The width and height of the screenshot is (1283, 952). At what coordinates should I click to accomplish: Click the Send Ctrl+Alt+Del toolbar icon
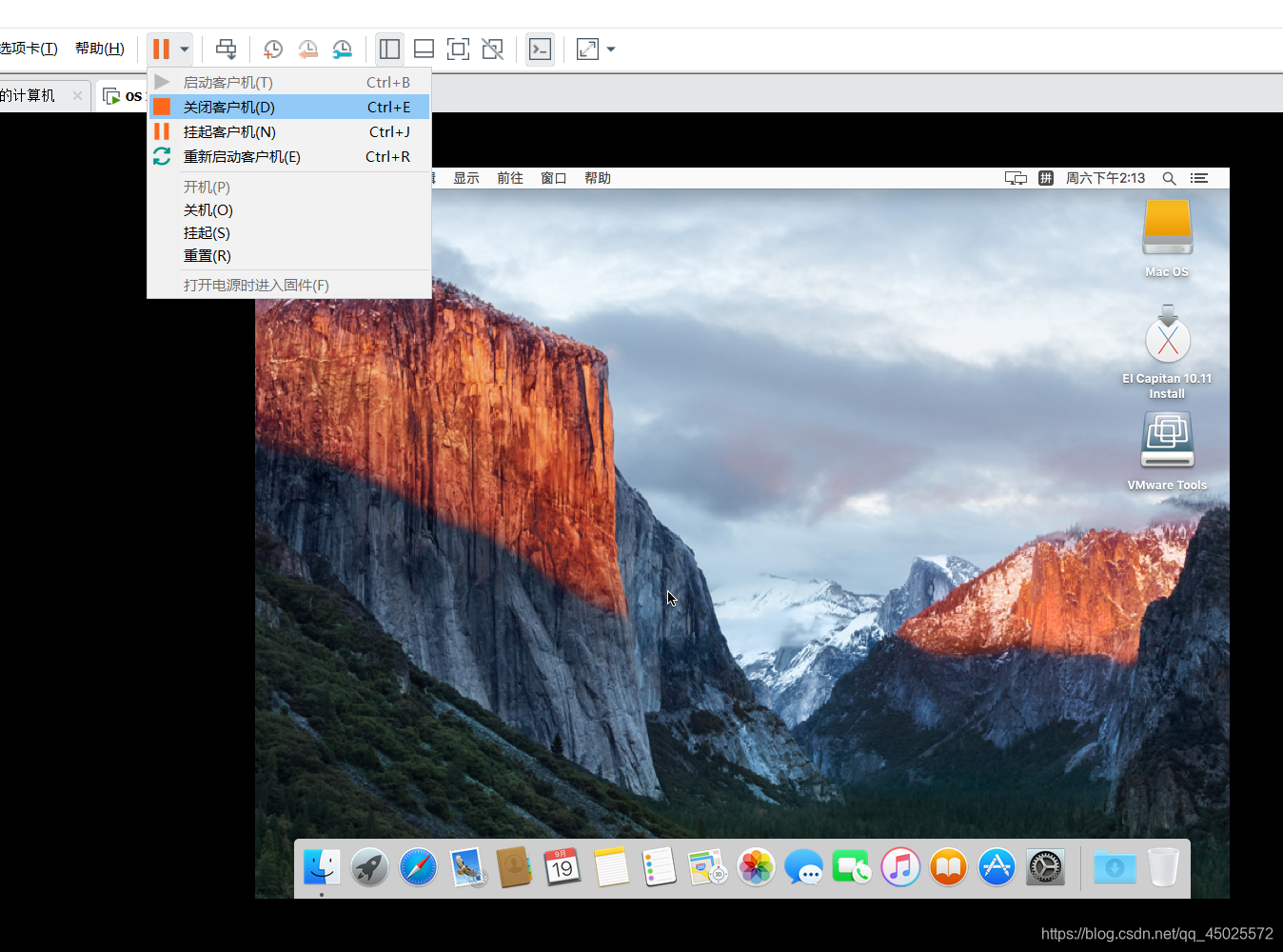226,49
